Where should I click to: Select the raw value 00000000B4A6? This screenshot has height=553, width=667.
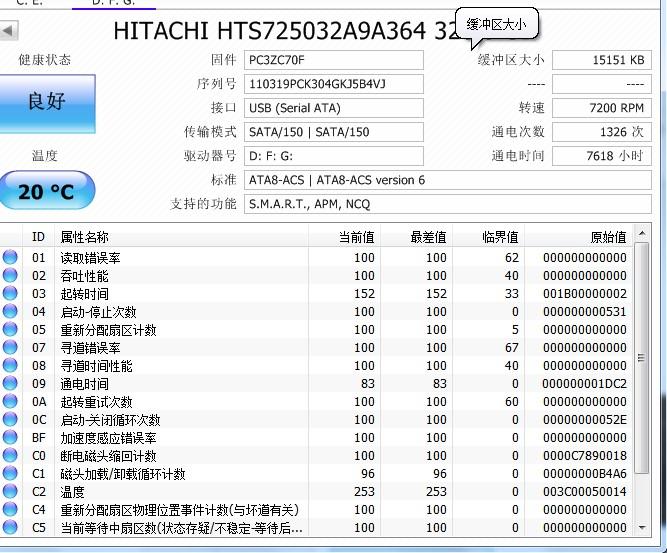tap(585, 474)
